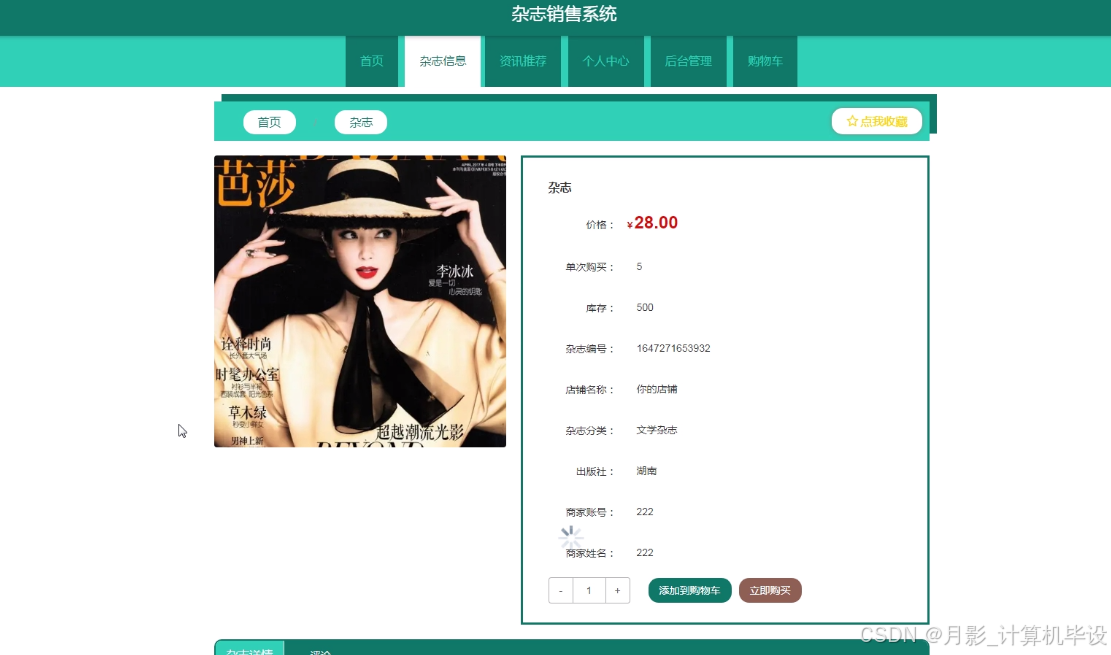Click the quantity input field

(x=589, y=590)
